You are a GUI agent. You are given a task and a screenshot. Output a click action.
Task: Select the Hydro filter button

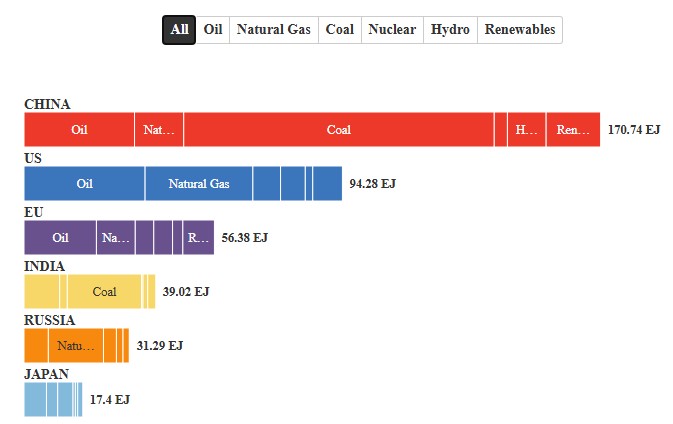click(450, 30)
